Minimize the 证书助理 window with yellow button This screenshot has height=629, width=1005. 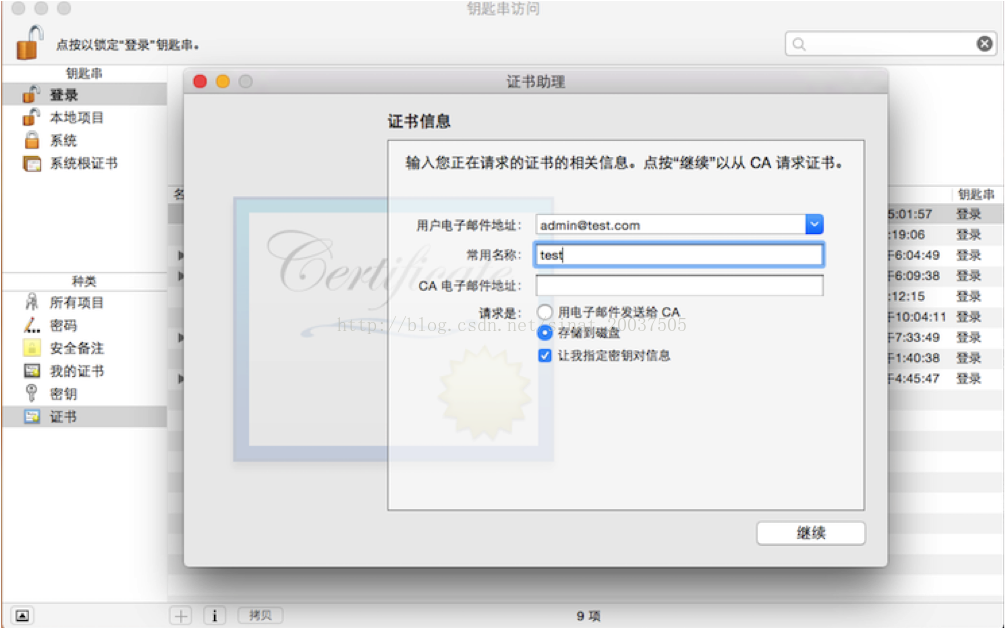(x=222, y=81)
